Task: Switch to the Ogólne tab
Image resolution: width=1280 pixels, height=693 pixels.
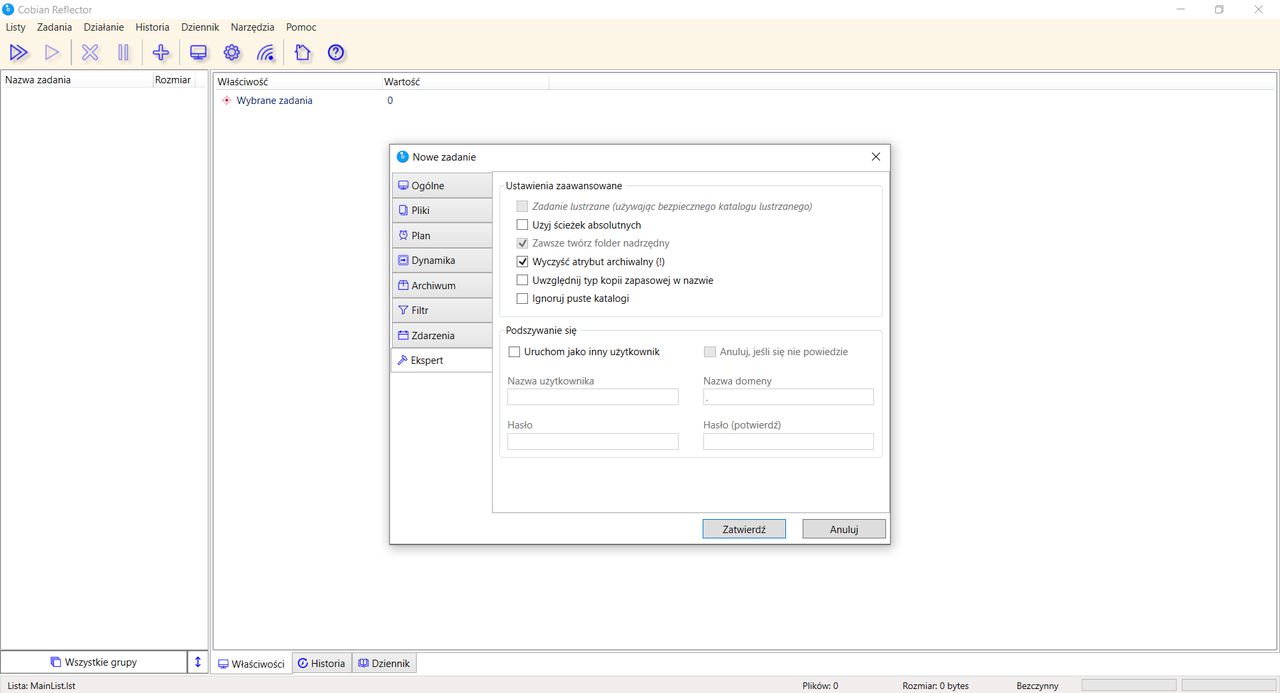Action: pos(441,186)
